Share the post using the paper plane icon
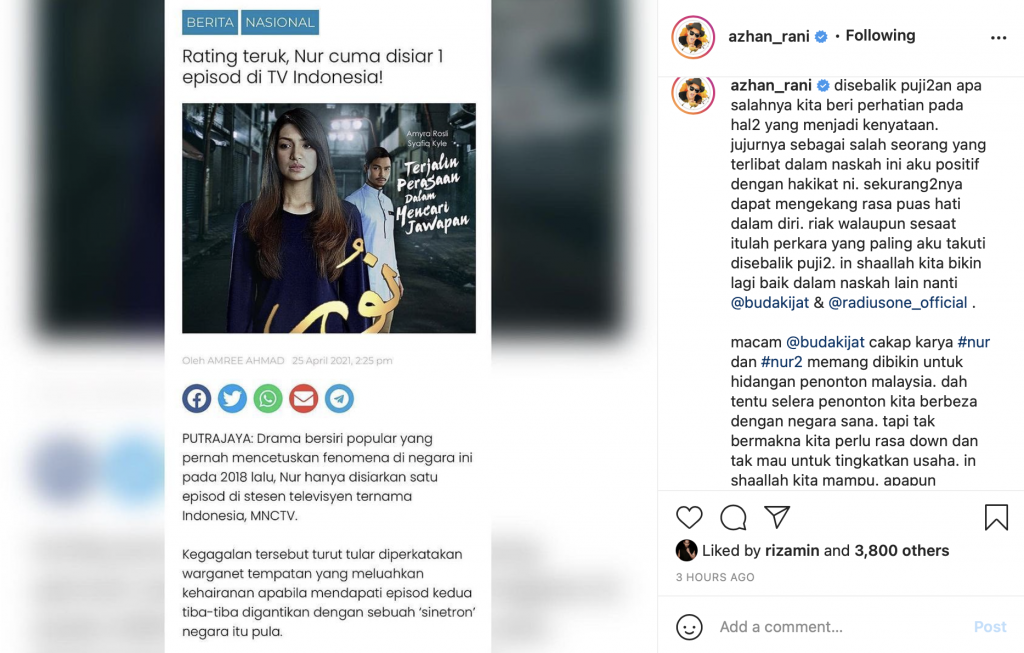The height and width of the screenshot is (653, 1024). 777,517
